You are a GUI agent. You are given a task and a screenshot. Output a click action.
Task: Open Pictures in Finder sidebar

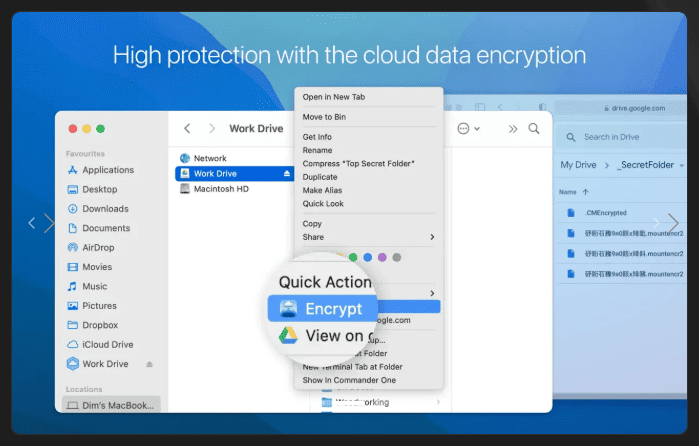pos(91,306)
